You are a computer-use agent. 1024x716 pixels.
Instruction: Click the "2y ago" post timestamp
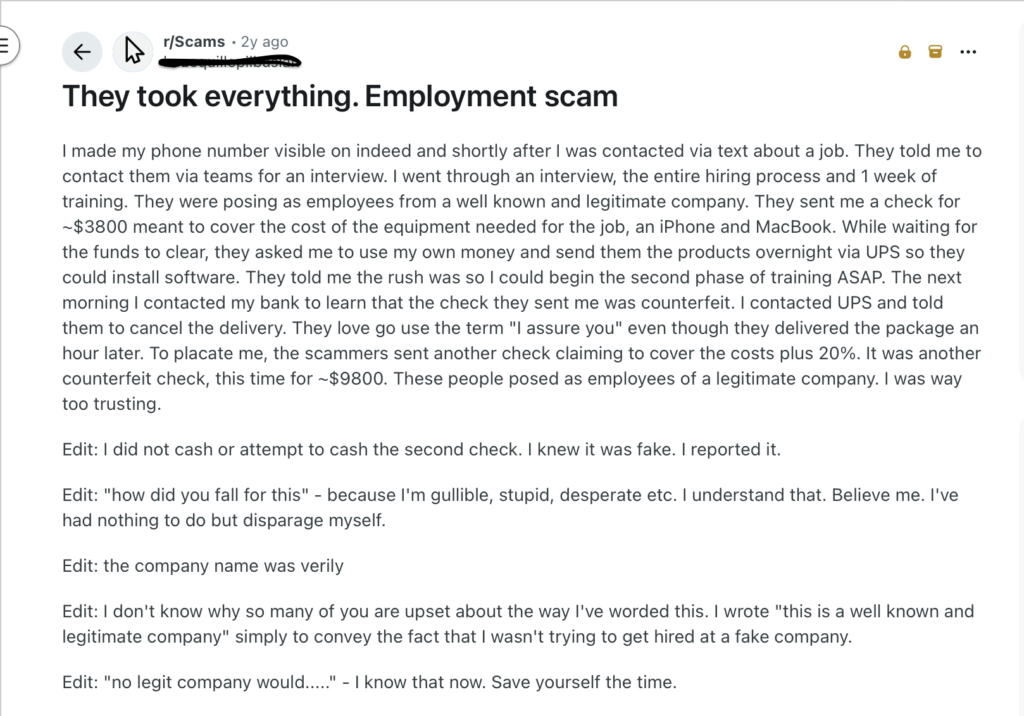265,42
